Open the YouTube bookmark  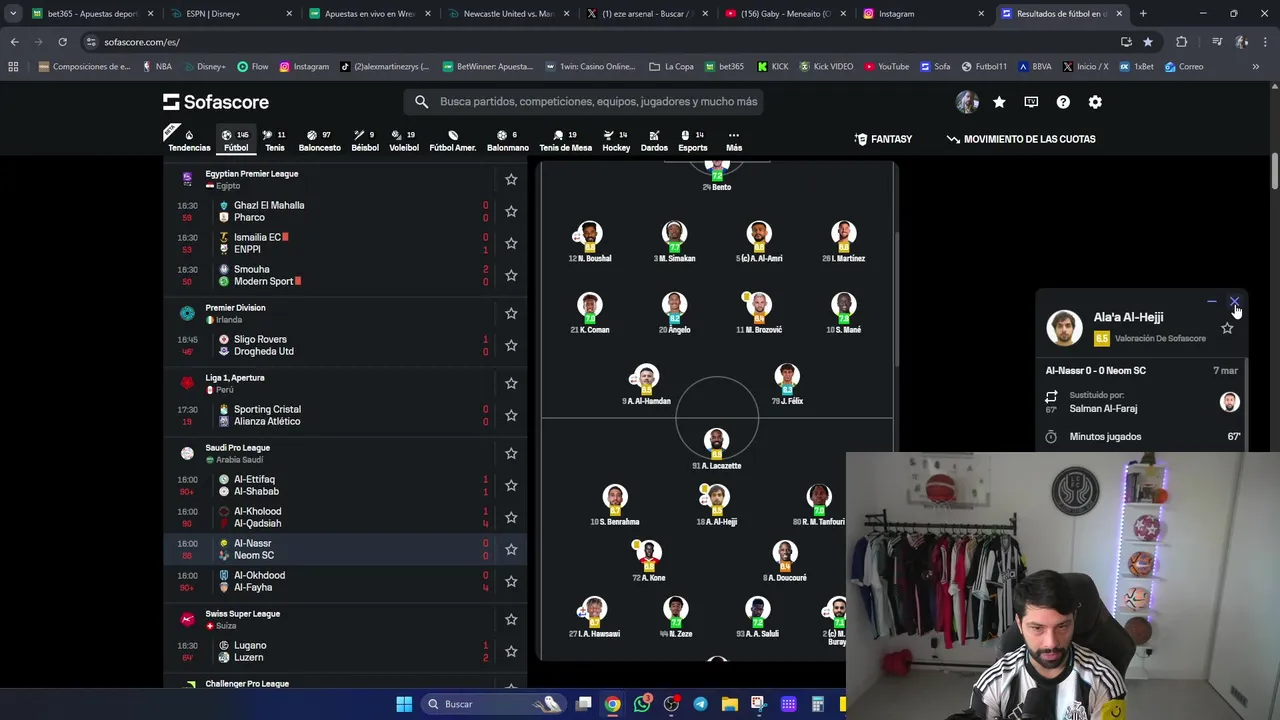click(887, 67)
